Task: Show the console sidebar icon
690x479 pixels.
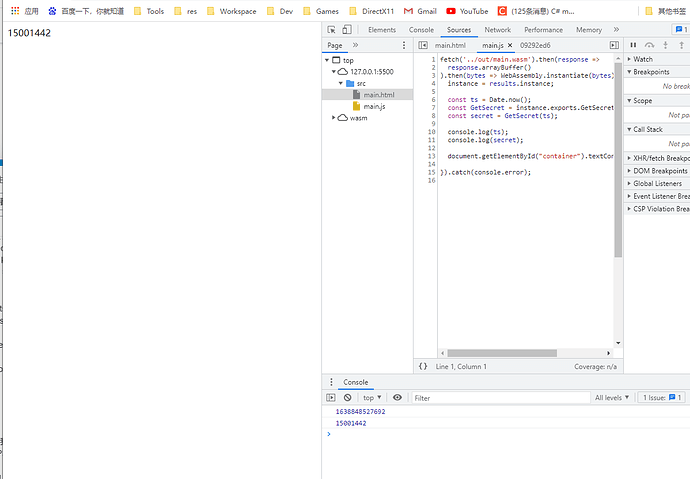Action: (x=332, y=398)
